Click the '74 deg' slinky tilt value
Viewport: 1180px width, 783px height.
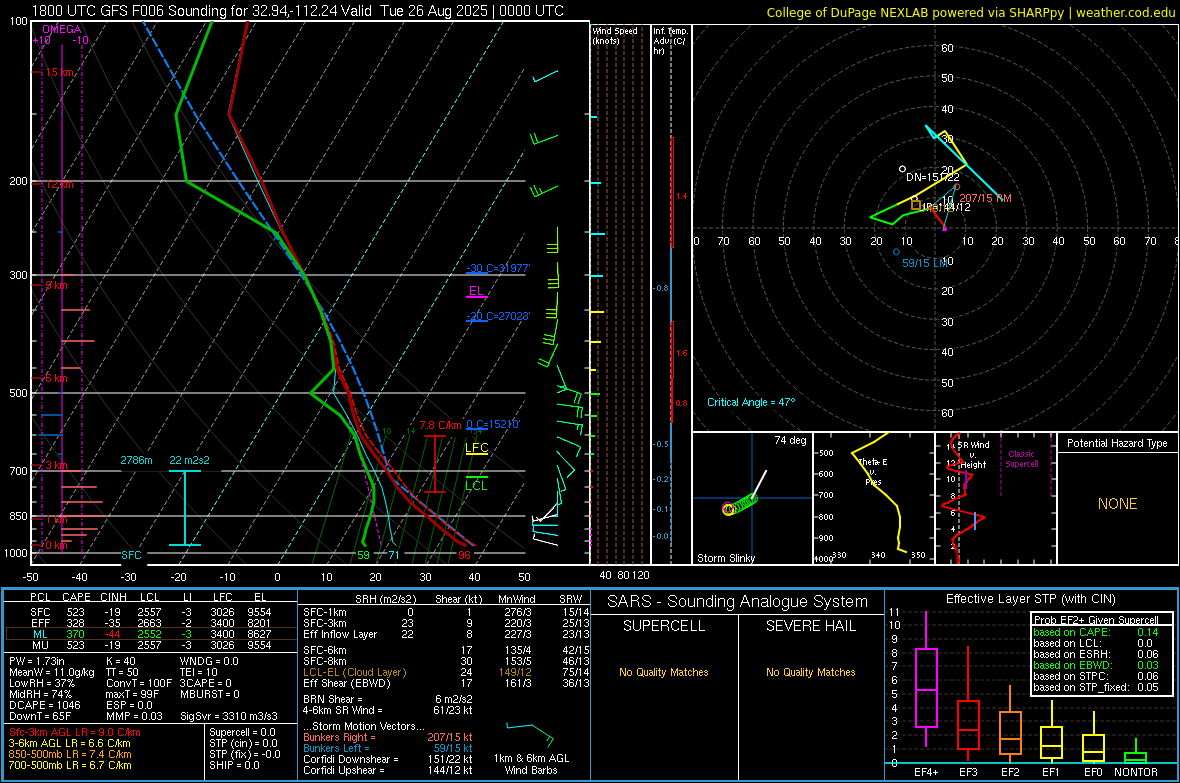point(790,440)
